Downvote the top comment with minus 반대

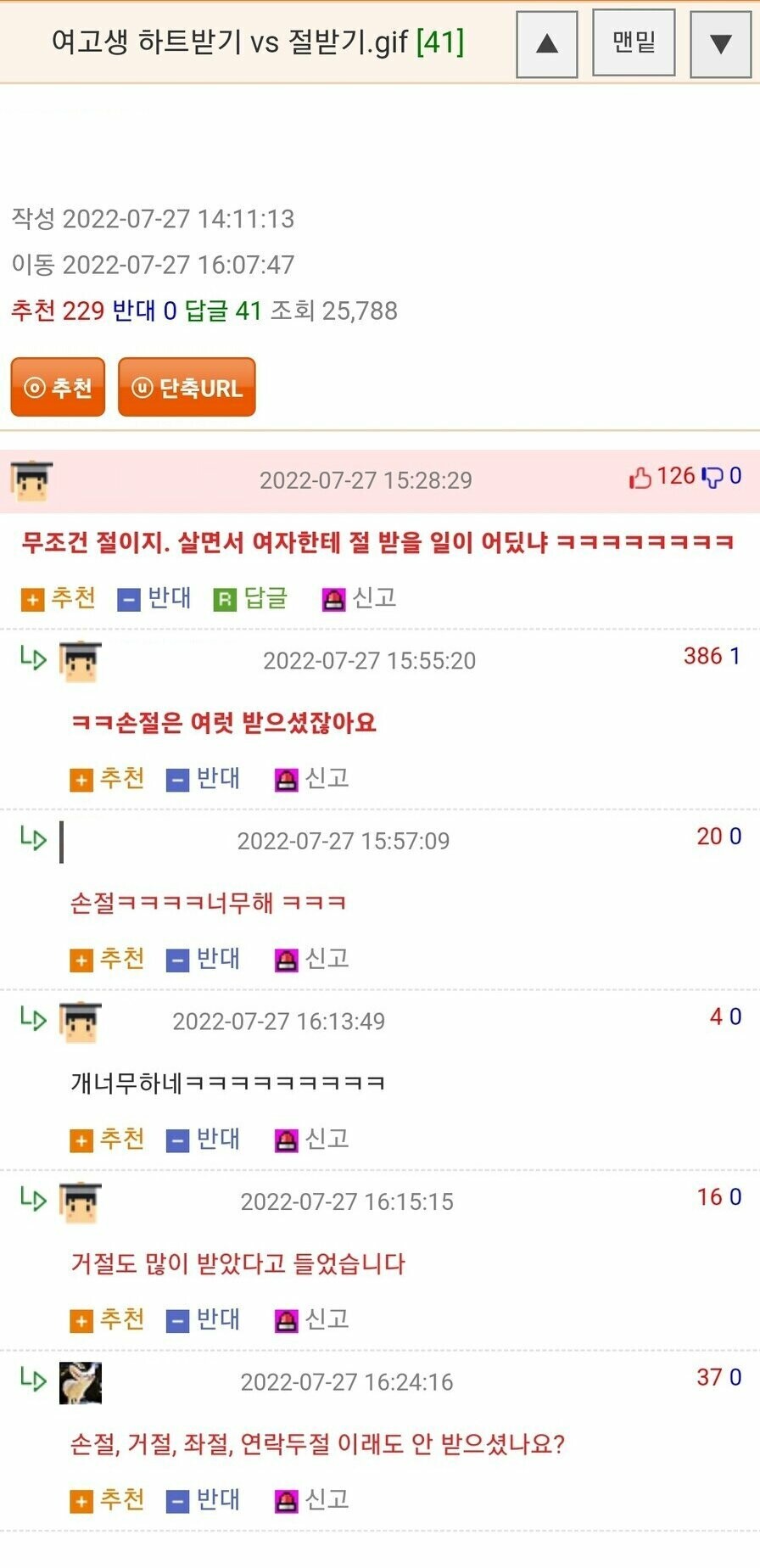tap(154, 598)
